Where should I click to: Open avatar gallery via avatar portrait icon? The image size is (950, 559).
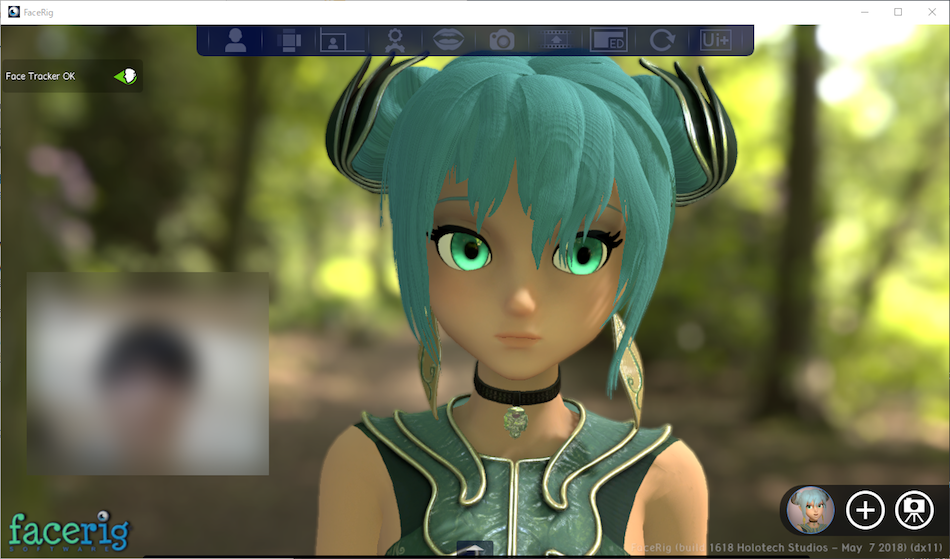coord(810,510)
